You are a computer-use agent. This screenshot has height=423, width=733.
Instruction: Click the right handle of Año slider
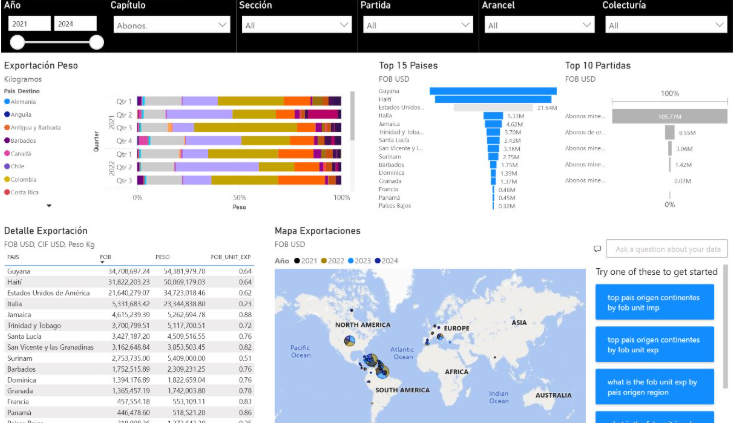96,43
